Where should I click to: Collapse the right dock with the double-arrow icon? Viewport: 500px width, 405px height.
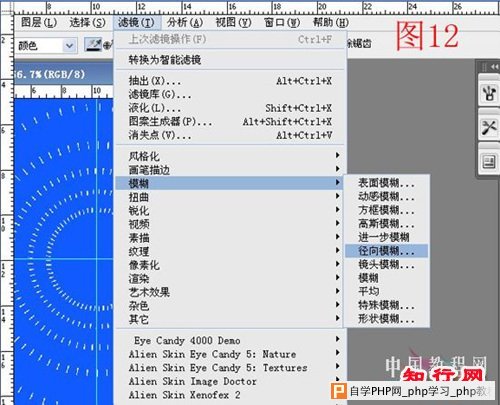point(494,67)
